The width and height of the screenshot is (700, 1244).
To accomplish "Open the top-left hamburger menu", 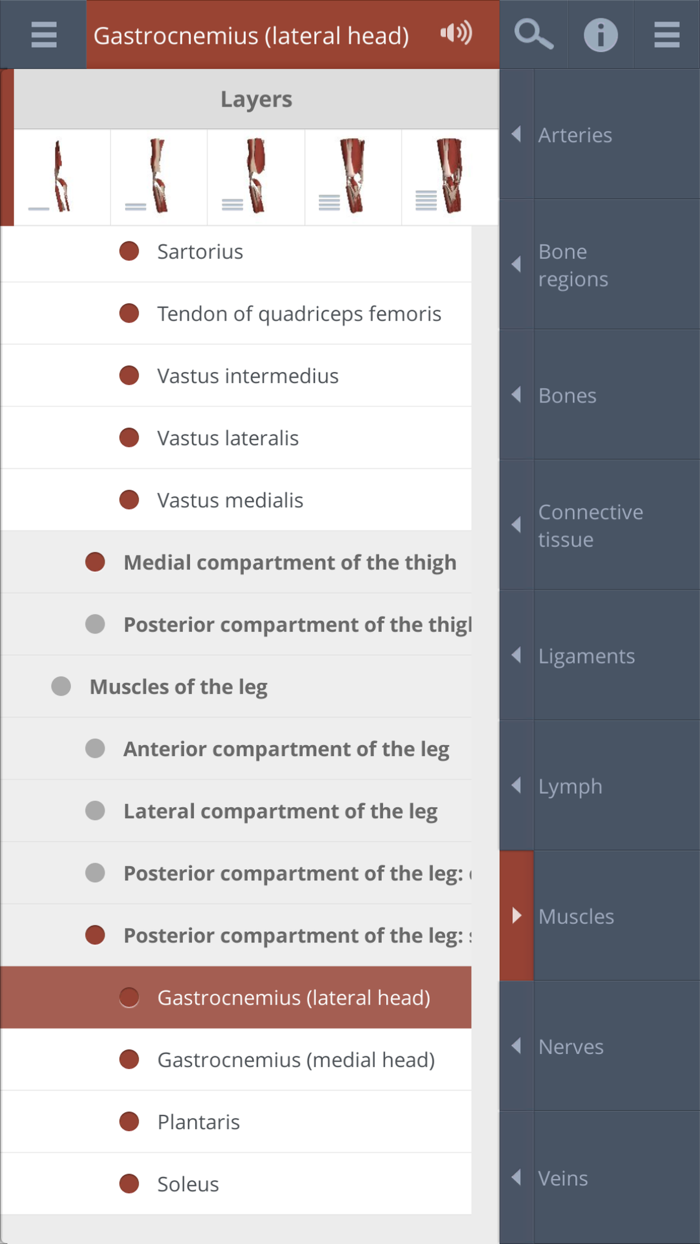I will [43, 35].
